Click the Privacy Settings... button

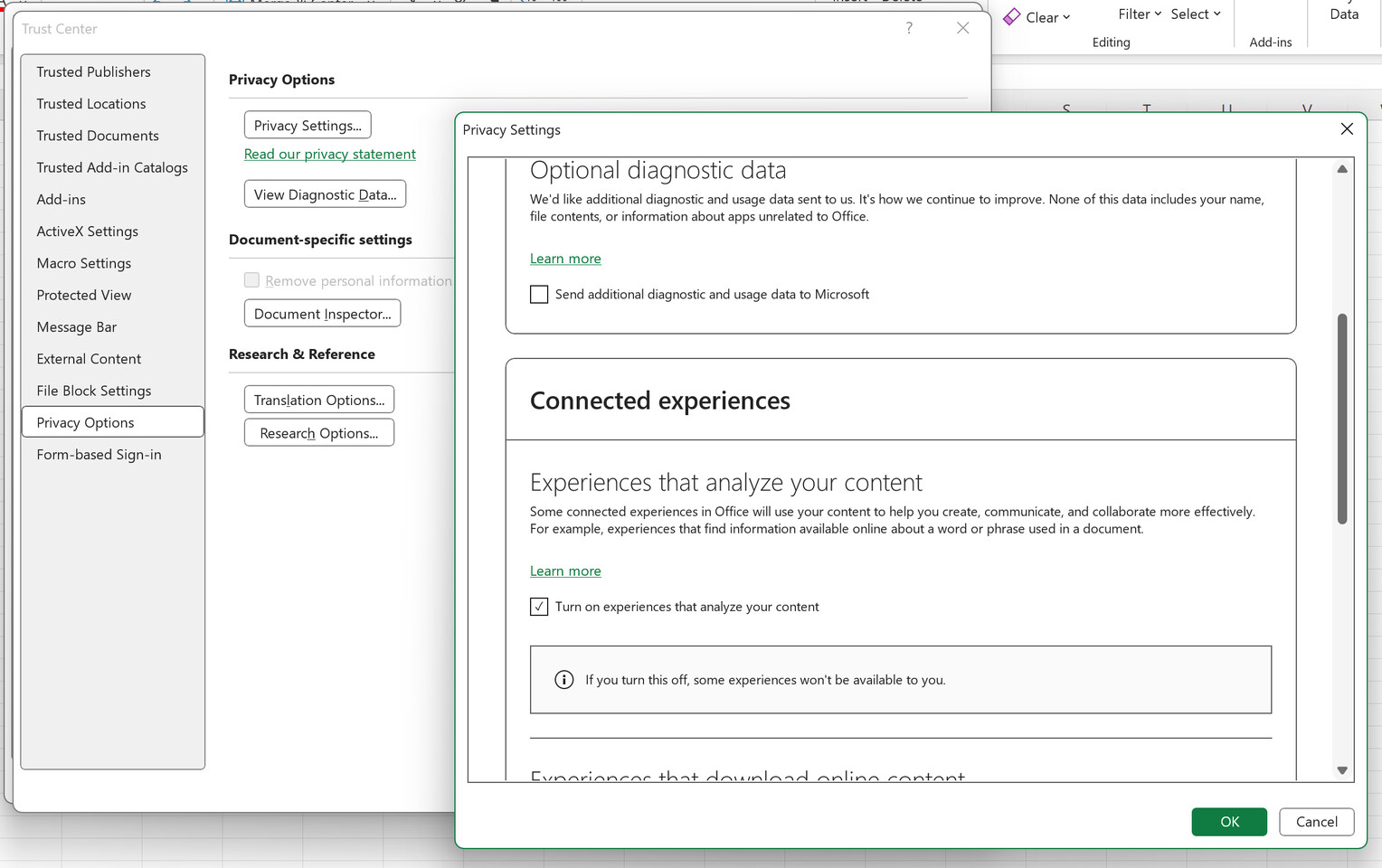point(308,125)
